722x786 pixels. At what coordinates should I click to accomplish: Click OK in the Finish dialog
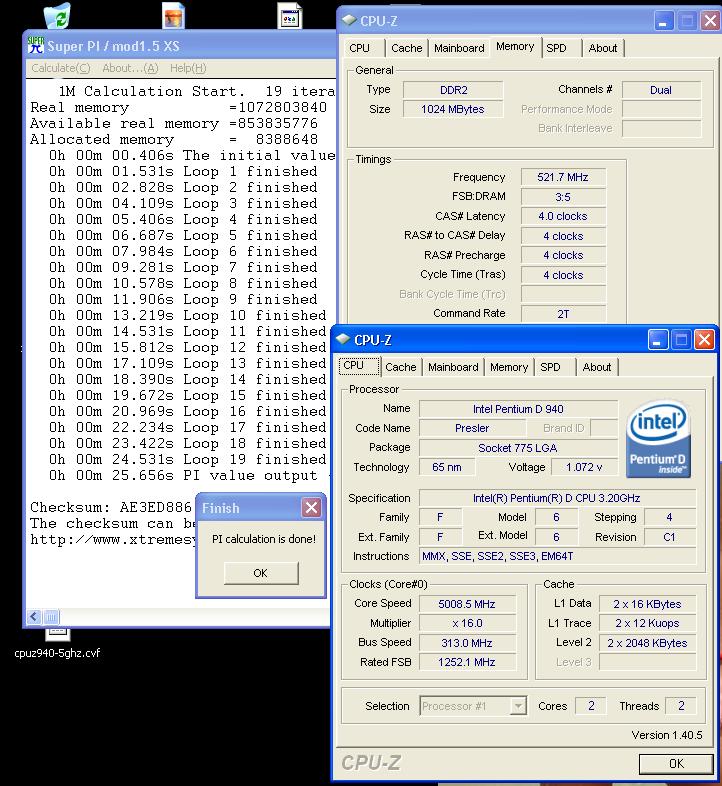click(x=261, y=573)
